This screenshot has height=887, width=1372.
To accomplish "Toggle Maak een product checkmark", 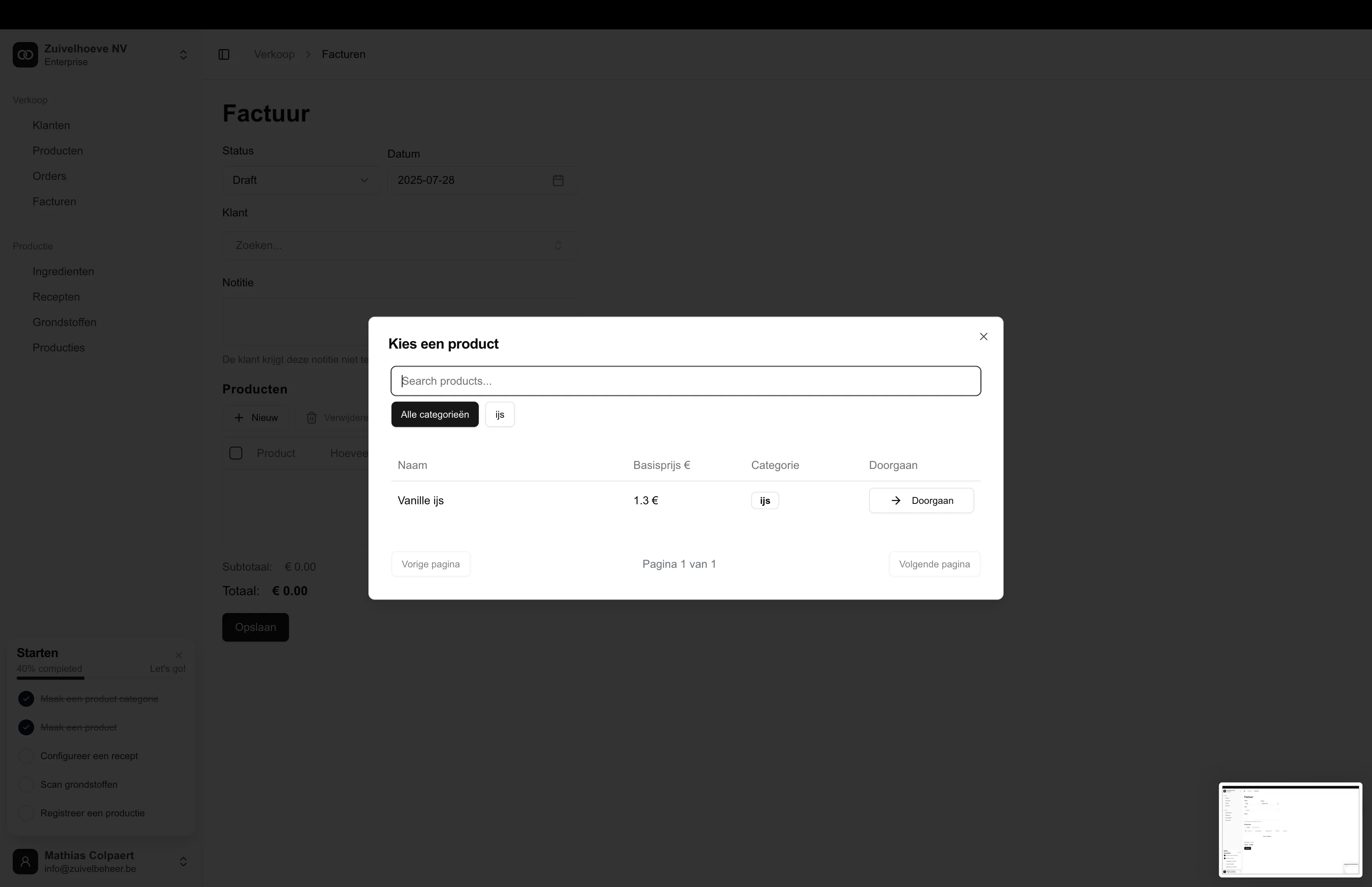I will tap(26, 727).
